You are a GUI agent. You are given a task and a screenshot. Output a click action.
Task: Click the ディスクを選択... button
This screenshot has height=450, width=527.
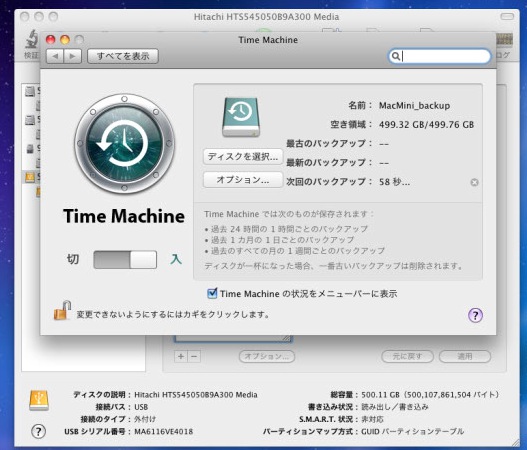coord(243,157)
